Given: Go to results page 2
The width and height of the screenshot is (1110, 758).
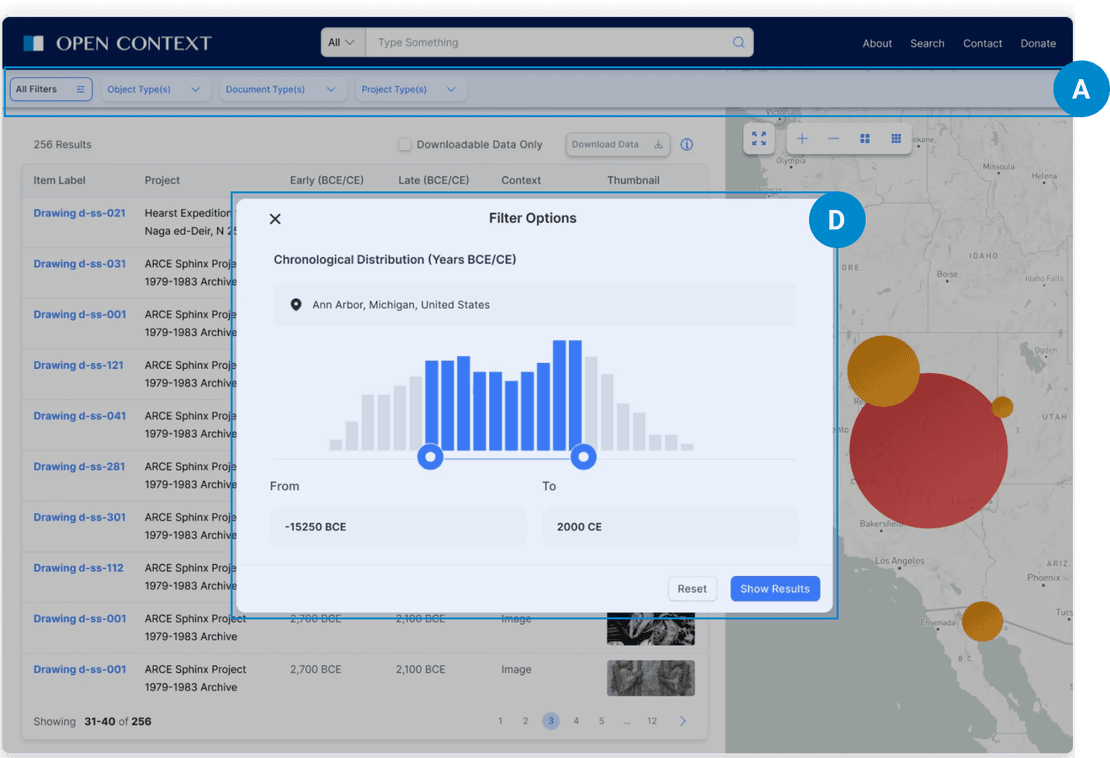Looking at the screenshot, I should 525,721.
